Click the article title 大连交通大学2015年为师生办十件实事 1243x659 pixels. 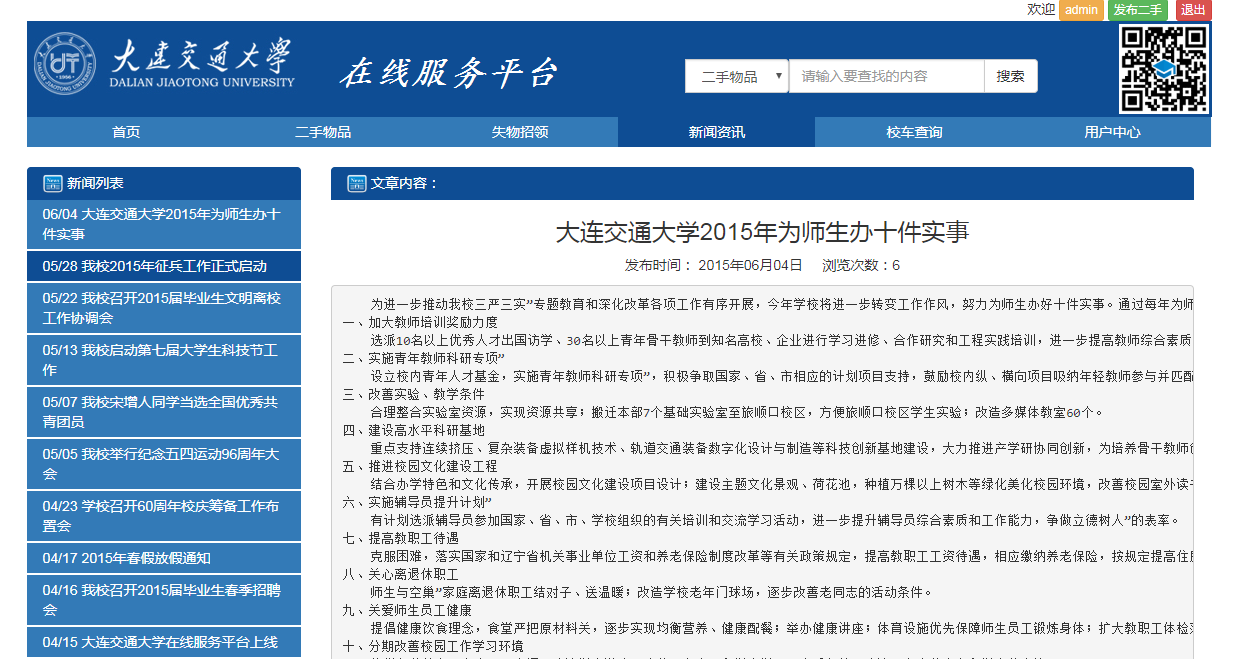(762, 232)
